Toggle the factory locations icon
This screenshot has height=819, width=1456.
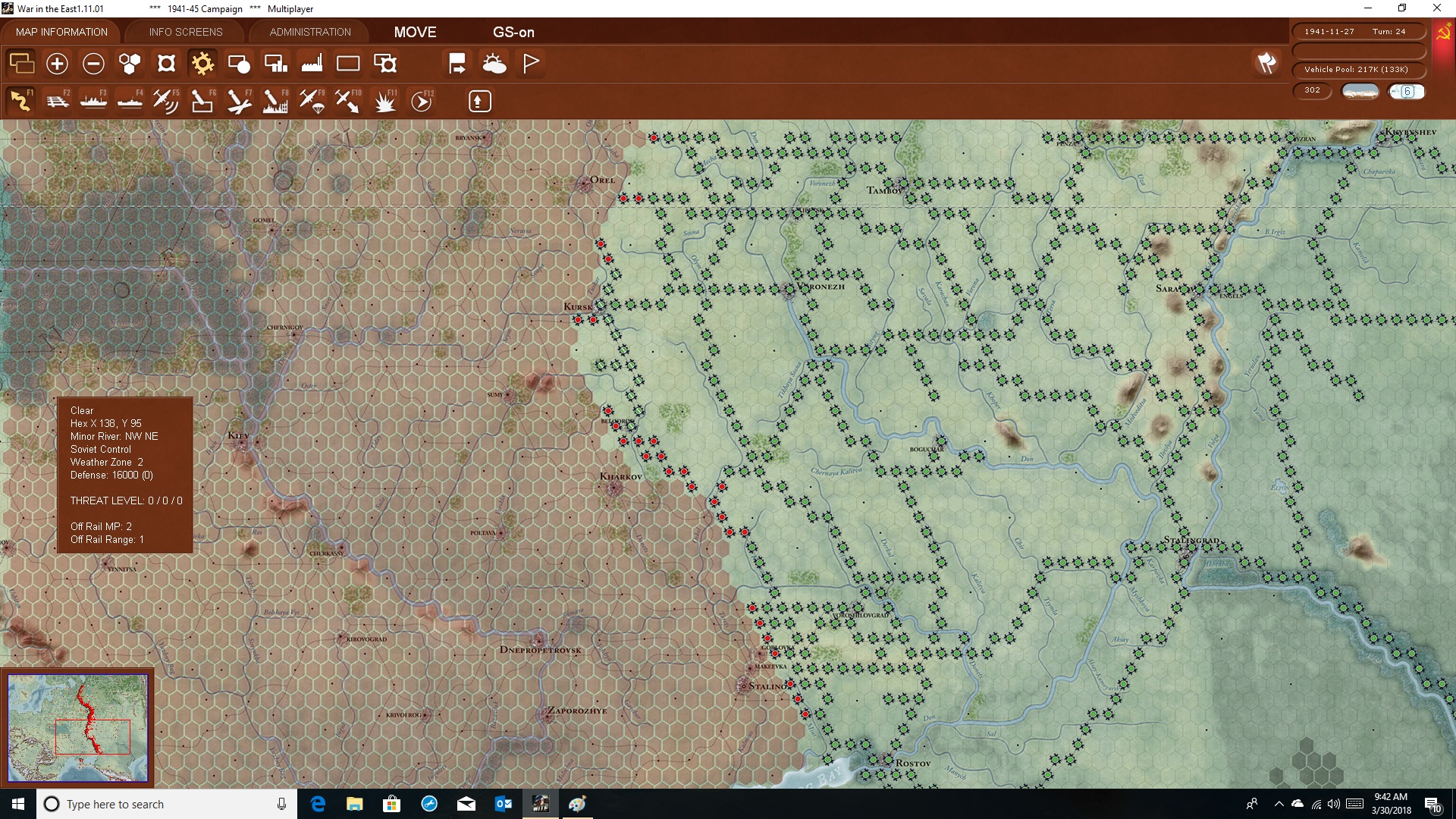point(312,64)
